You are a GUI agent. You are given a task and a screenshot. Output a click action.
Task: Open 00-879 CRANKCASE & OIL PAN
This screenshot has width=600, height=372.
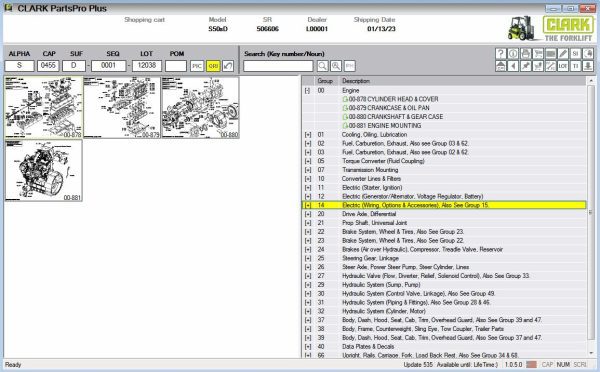[386, 108]
